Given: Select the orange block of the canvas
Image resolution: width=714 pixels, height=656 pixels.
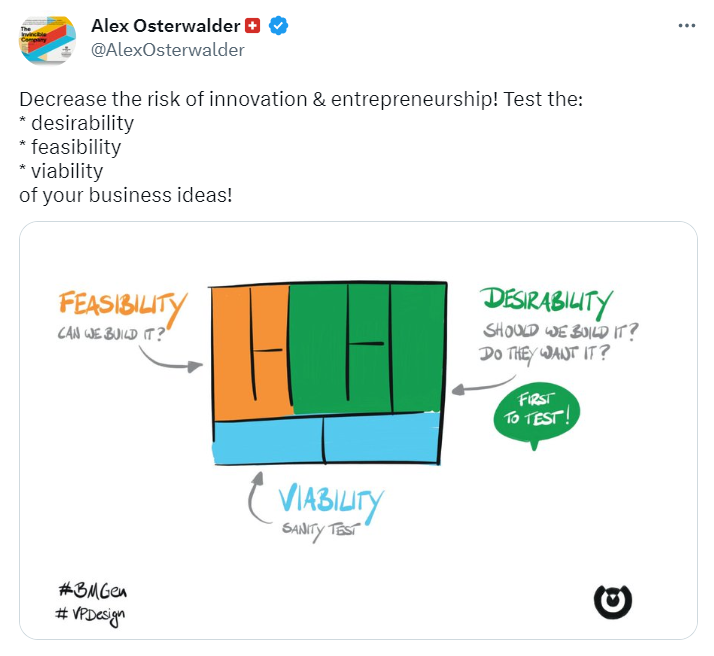Looking at the screenshot, I should [250, 350].
